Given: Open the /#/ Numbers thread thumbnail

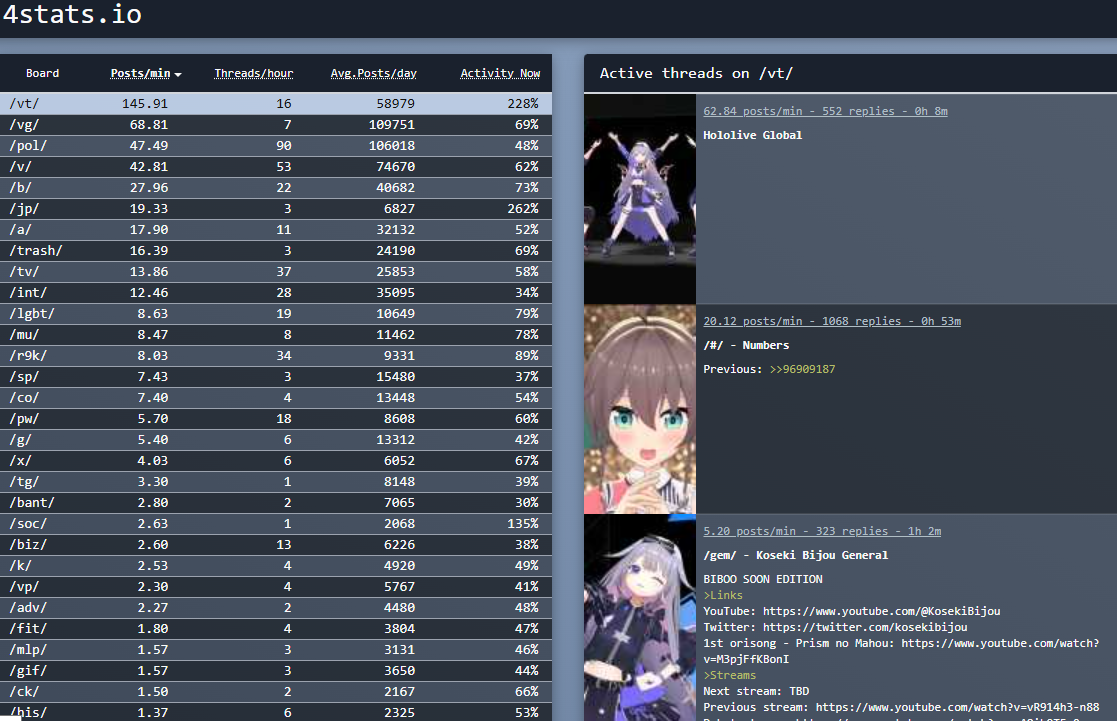Looking at the screenshot, I should click(640, 410).
